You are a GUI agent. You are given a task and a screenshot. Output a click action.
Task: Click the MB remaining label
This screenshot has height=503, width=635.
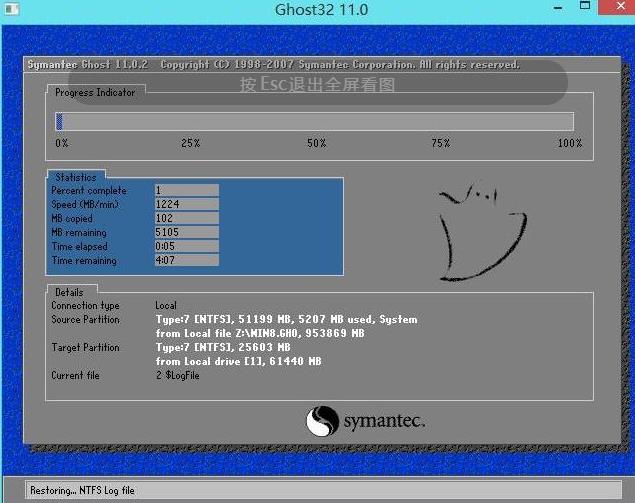(79, 232)
